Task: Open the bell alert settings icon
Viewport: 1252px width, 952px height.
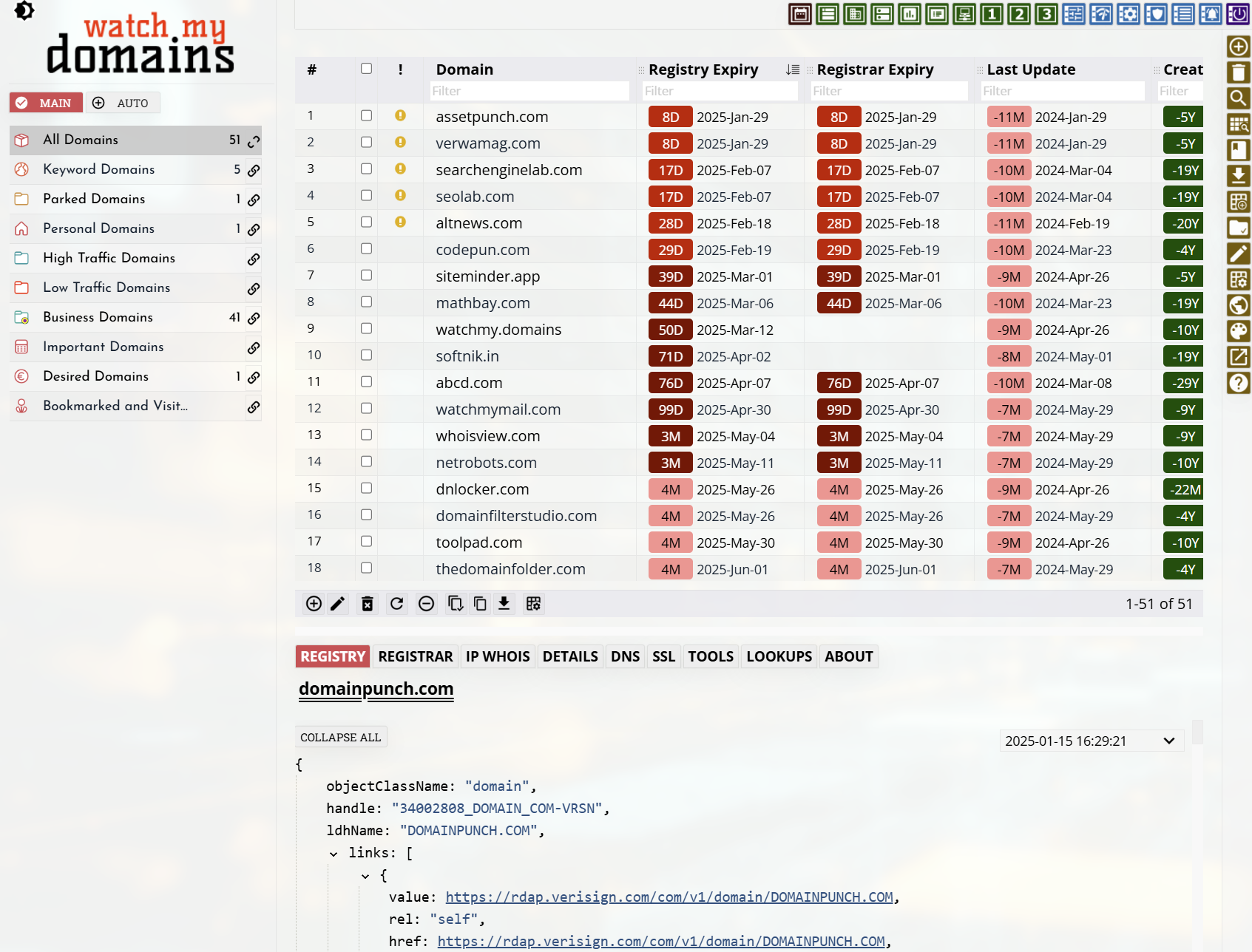Action: click(x=1210, y=14)
